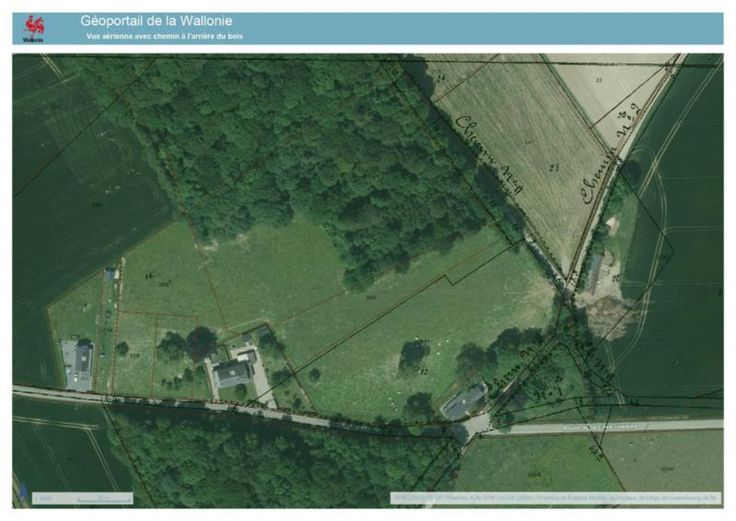This screenshot has width=736, height=521.
Task: Select parcel 22 at top right
Action: pos(599,78)
